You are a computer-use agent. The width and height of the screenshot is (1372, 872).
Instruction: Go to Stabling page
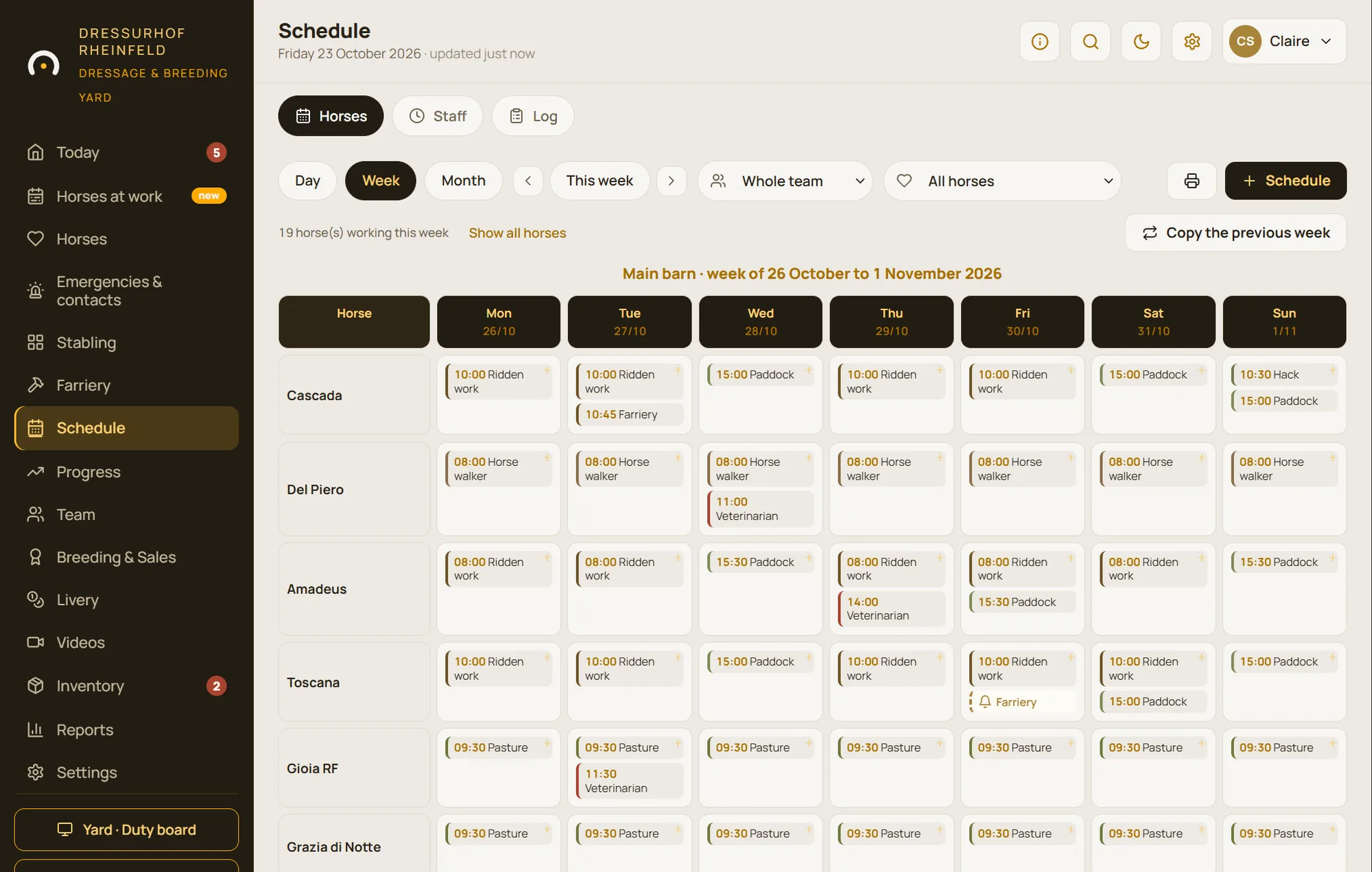coord(127,342)
